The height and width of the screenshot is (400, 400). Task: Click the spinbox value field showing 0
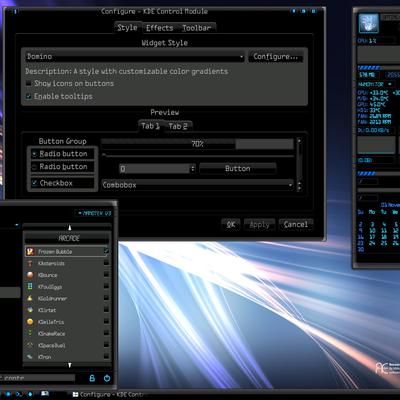click(154, 169)
